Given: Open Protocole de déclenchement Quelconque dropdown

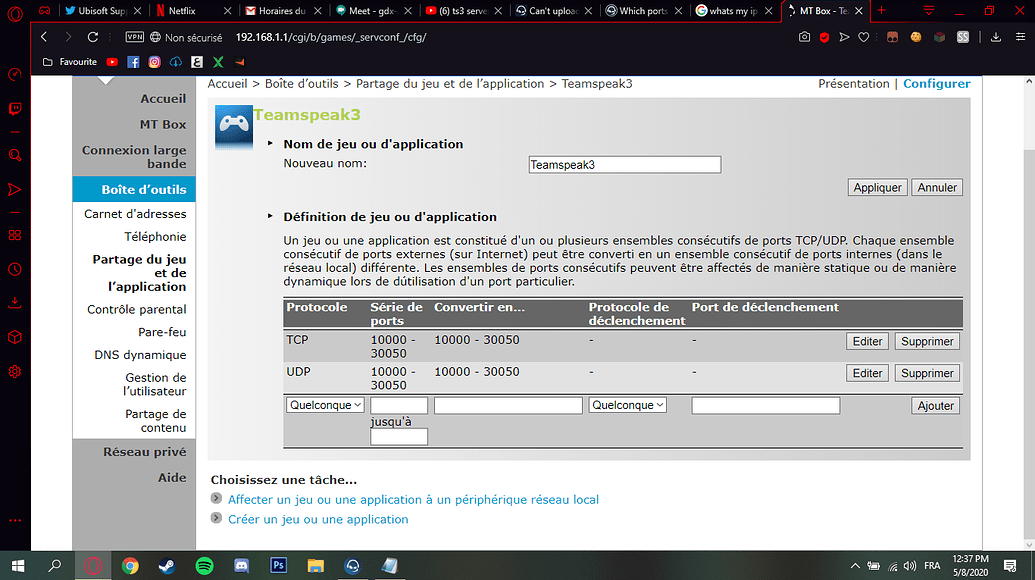Looking at the screenshot, I should 627,405.
